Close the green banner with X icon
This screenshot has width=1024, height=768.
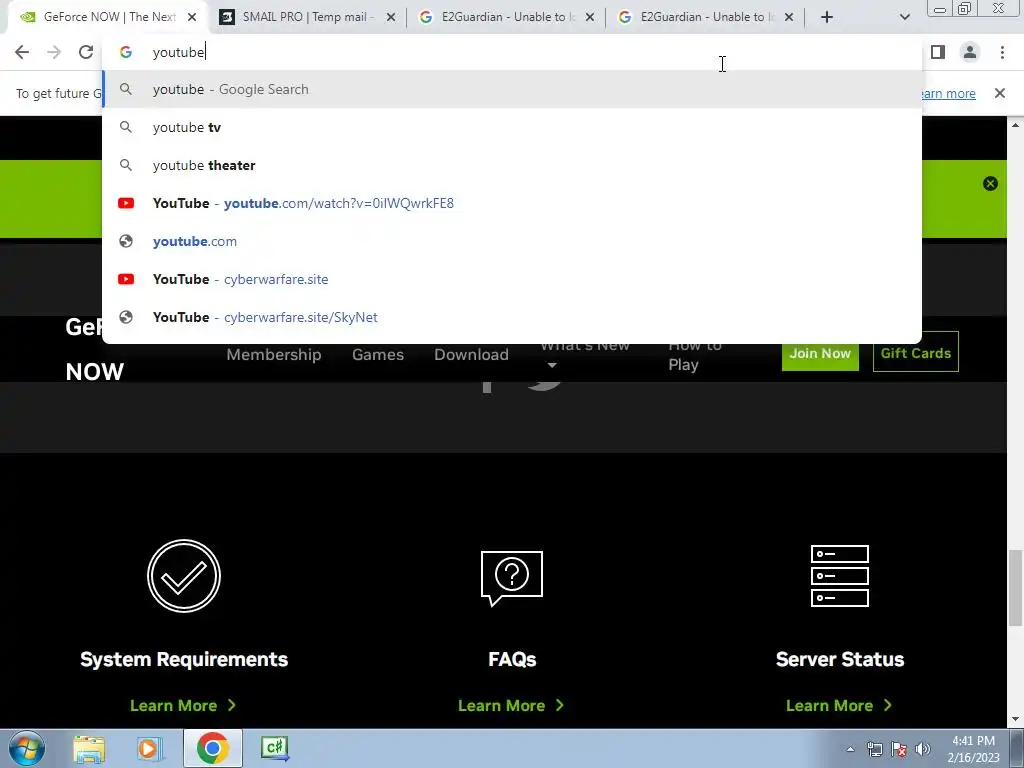(x=990, y=184)
